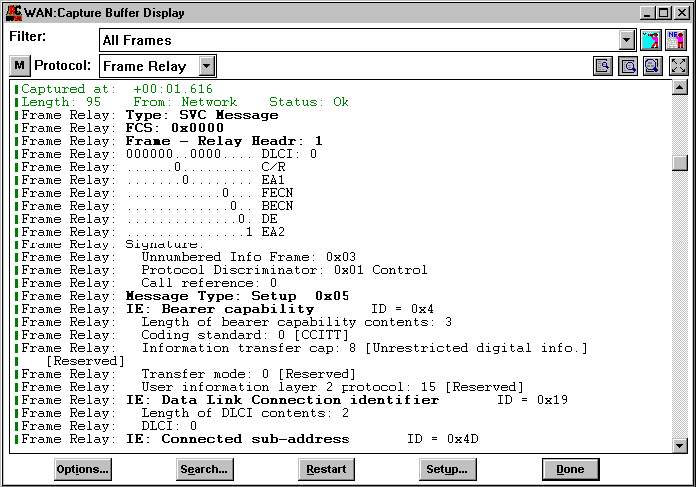Open the application icon system menu

11,12
